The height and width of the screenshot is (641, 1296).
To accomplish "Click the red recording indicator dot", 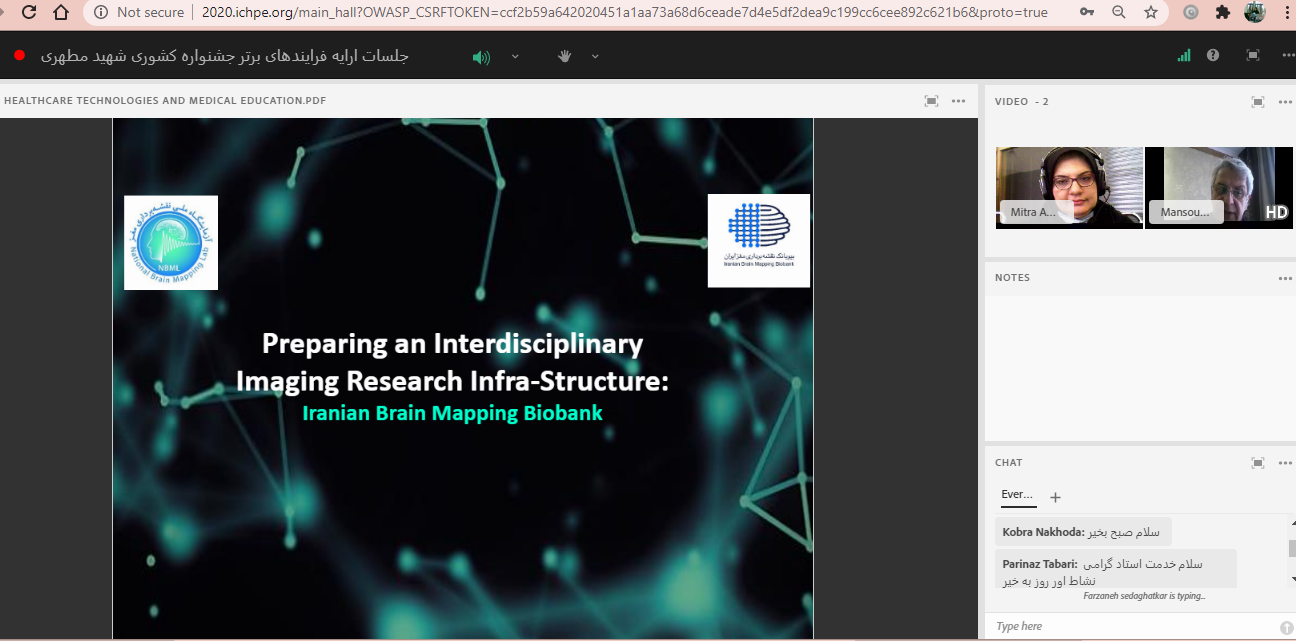I will [x=19, y=56].
